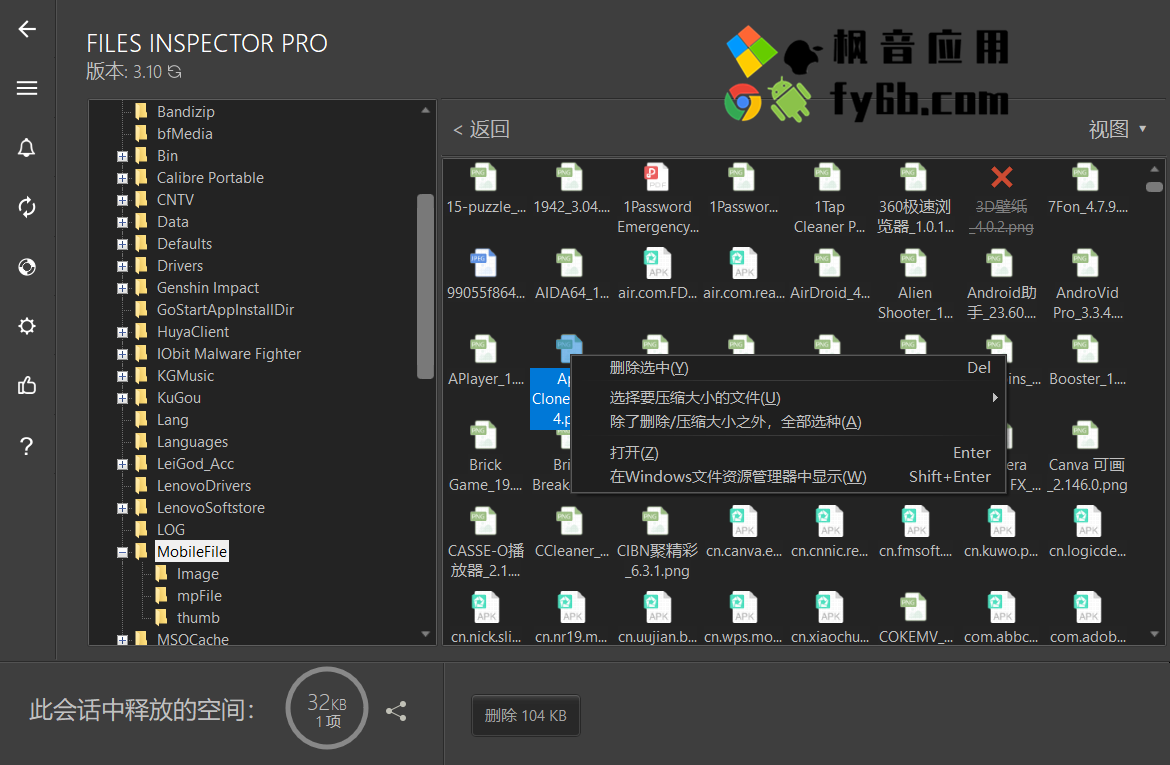Expand the CNTV folder node
Image resolution: width=1170 pixels, height=765 pixels.
(122, 200)
